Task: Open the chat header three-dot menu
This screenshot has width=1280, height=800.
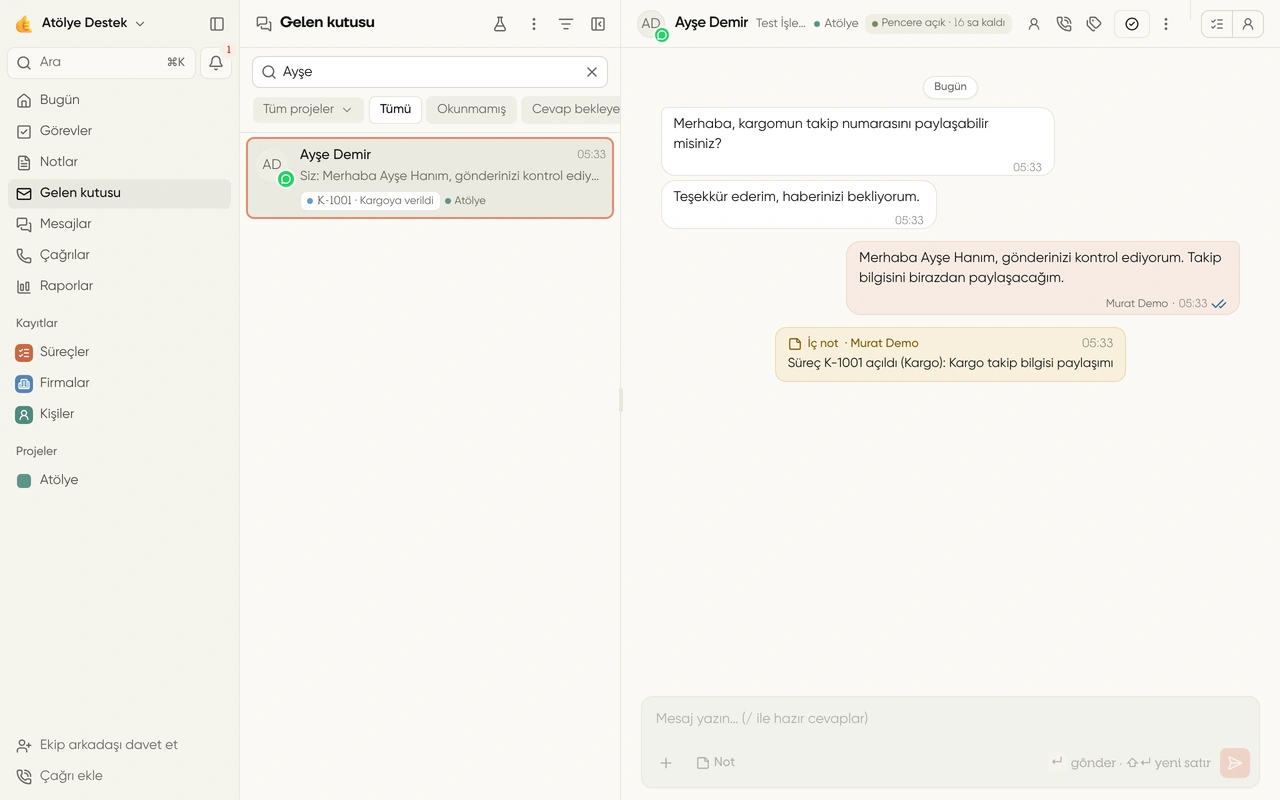Action: [x=1166, y=24]
